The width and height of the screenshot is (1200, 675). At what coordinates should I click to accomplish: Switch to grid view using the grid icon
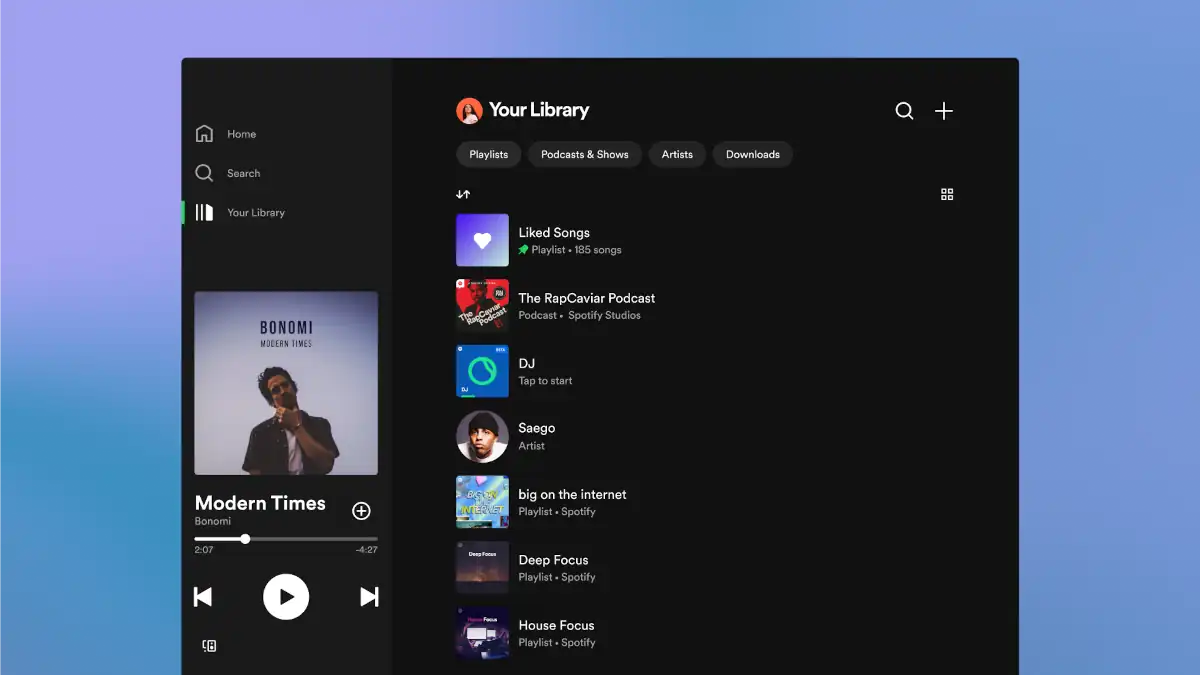[x=947, y=194]
